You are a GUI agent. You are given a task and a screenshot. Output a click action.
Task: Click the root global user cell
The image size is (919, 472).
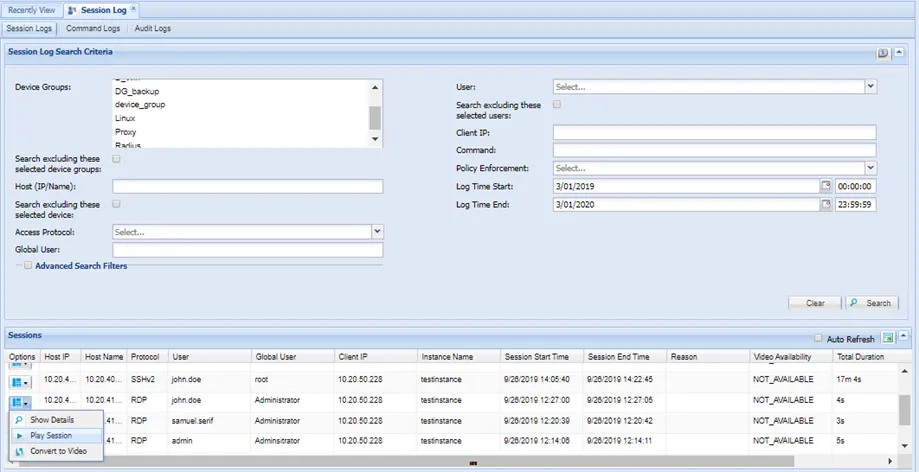(x=261, y=379)
